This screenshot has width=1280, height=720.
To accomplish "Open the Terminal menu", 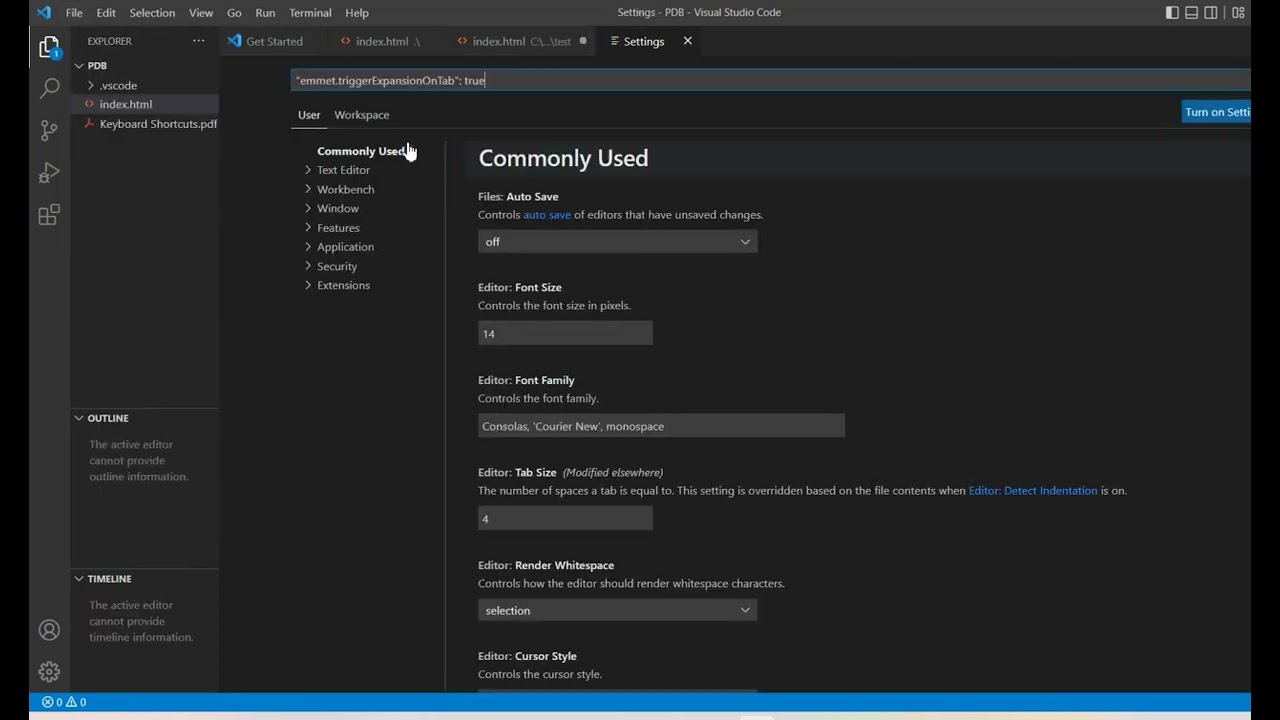I will pos(310,13).
